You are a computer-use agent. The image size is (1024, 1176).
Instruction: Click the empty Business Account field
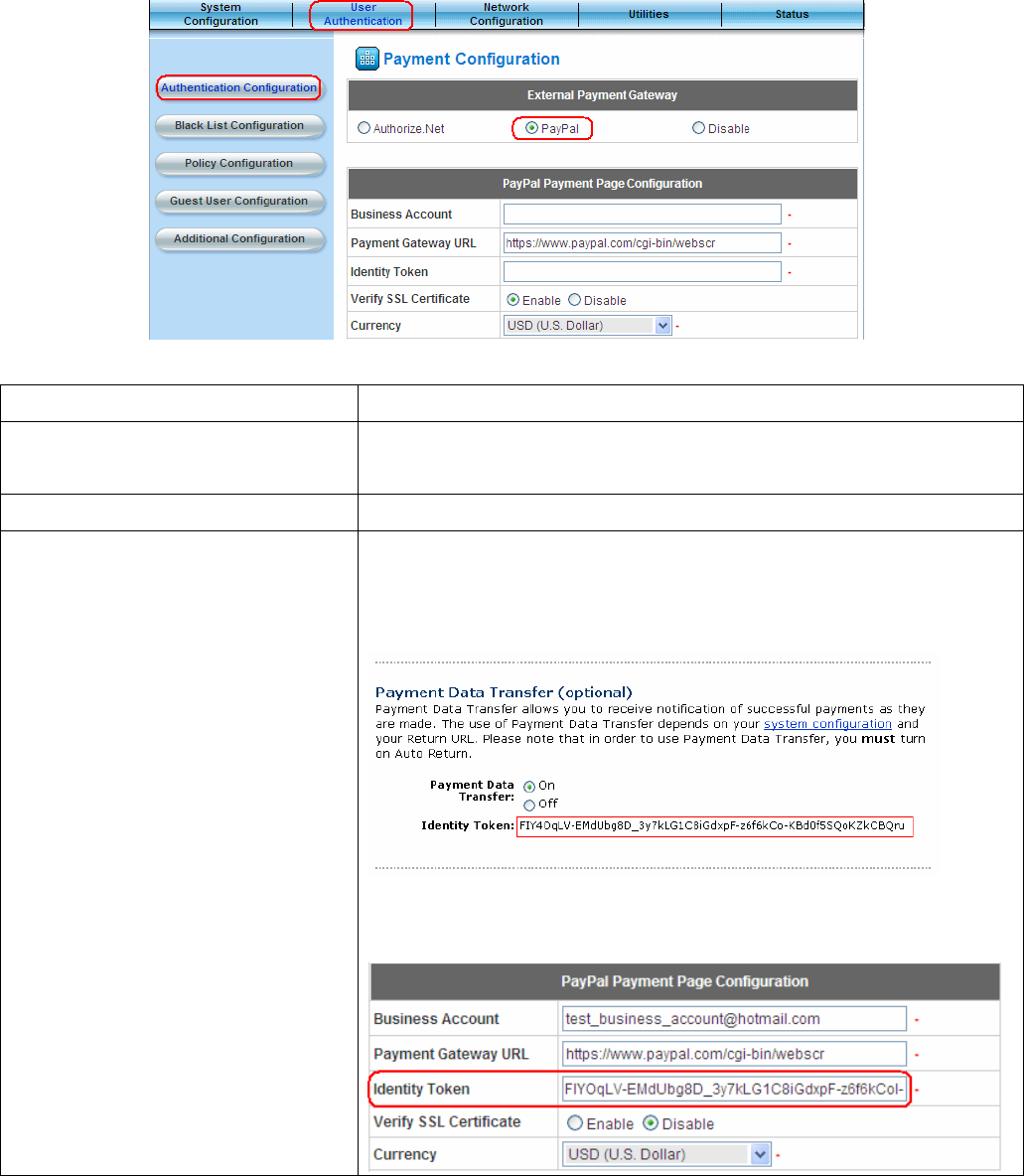coord(643,214)
